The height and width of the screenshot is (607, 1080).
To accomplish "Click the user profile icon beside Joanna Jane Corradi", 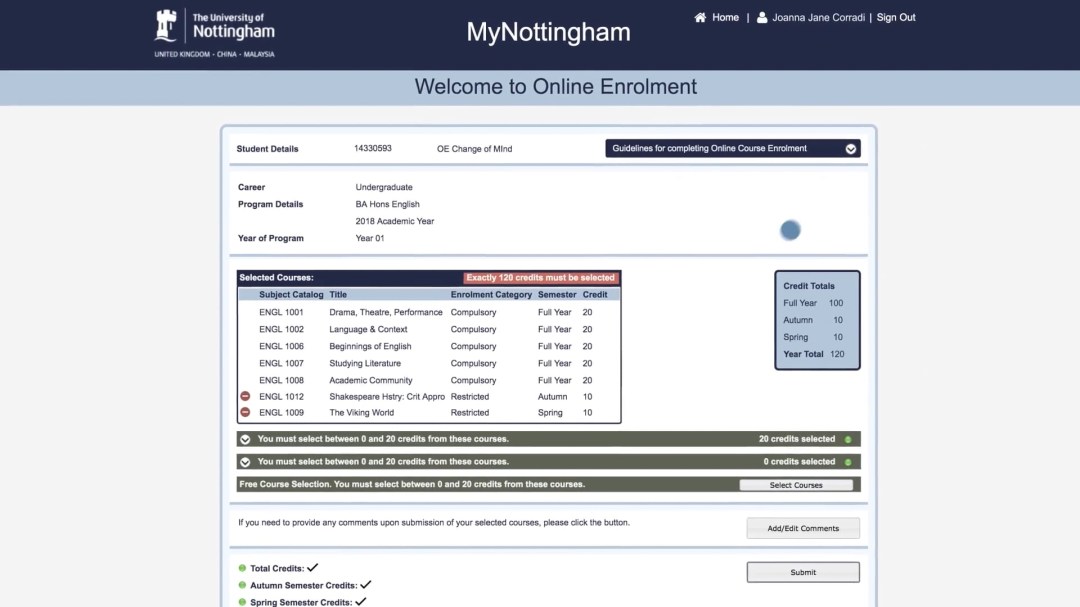I will (762, 17).
